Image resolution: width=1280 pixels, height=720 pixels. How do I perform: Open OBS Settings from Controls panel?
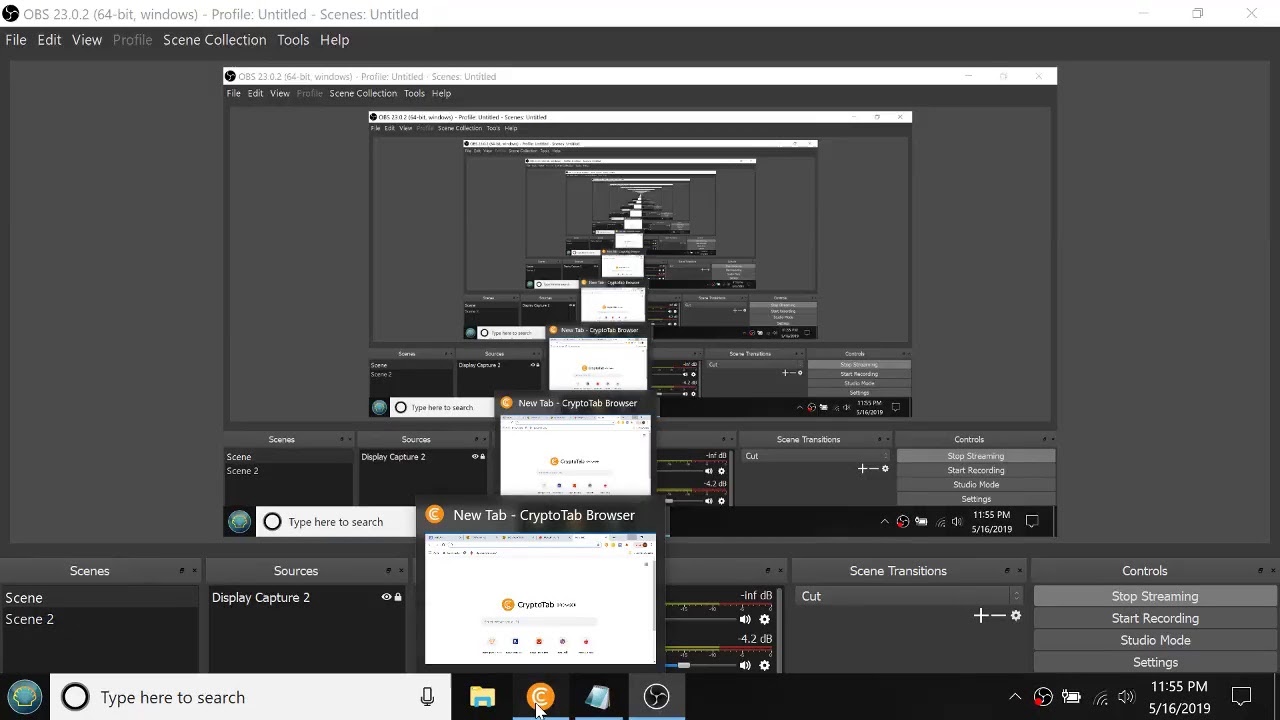click(x=1155, y=662)
